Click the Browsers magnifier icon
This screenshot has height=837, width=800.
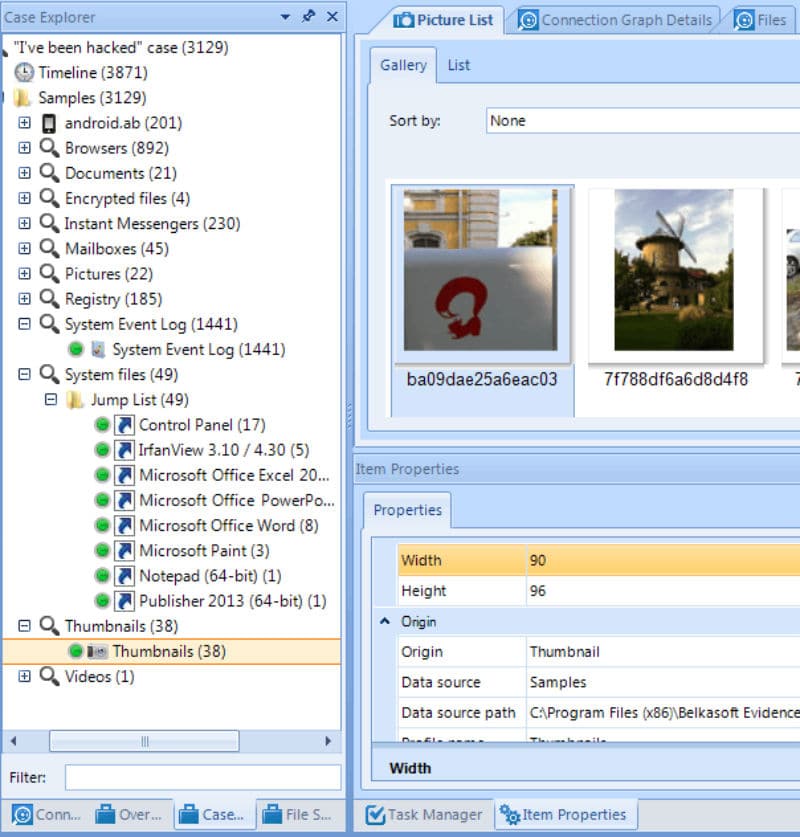(48, 148)
